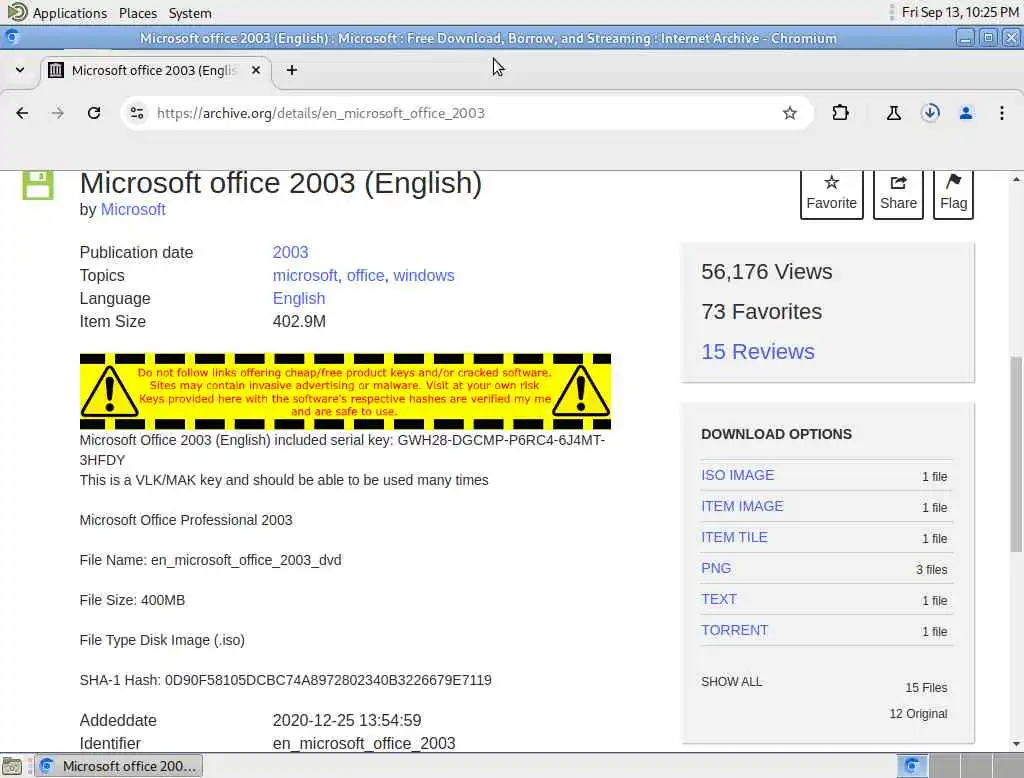The image size is (1024, 778).
Task: Expand the tab search dropdown
Action: pyautogui.click(x=20, y=70)
